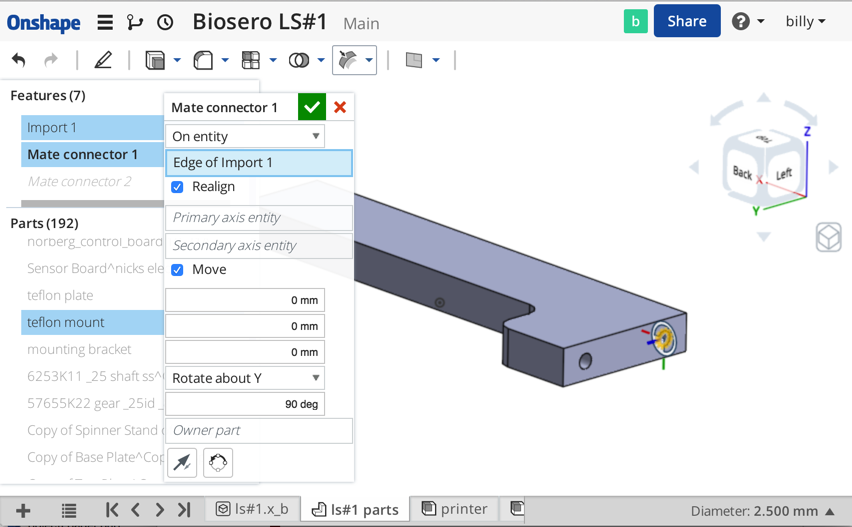The width and height of the screenshot is (852, 527).
Task: Select the Edge of Import 1 field
Action: (259, 163)
